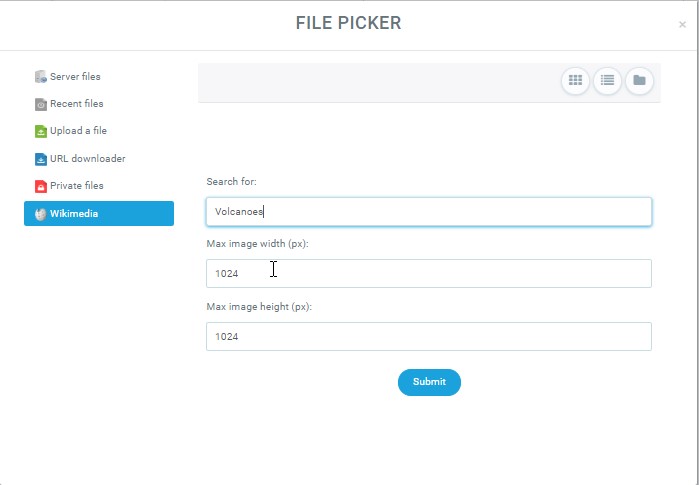Click the Upload a file icon
Image resolution: width=699 pixels, height=485 pixels.
coord(41,131)
